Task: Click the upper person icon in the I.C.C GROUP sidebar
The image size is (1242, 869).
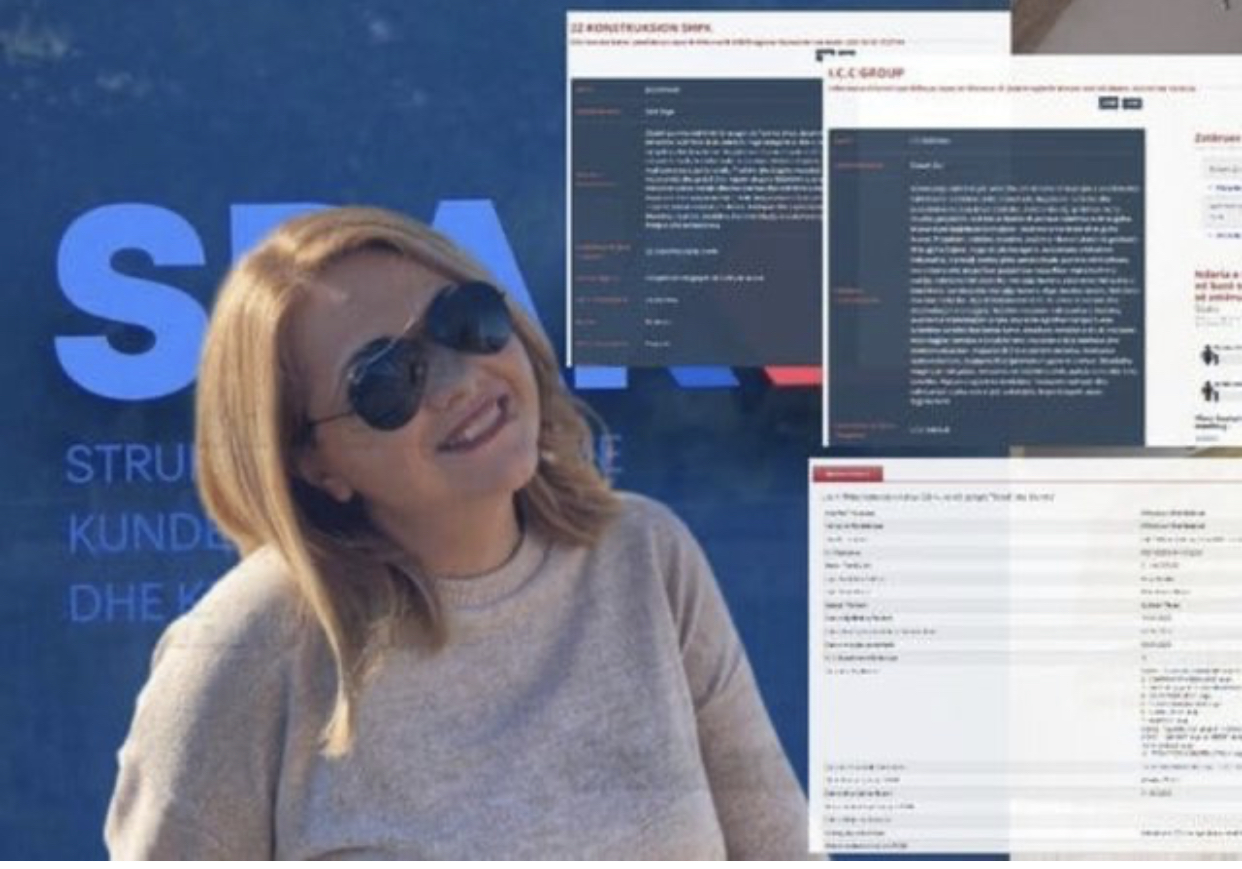Action: pyautogui.click(x=1209, y=355)
